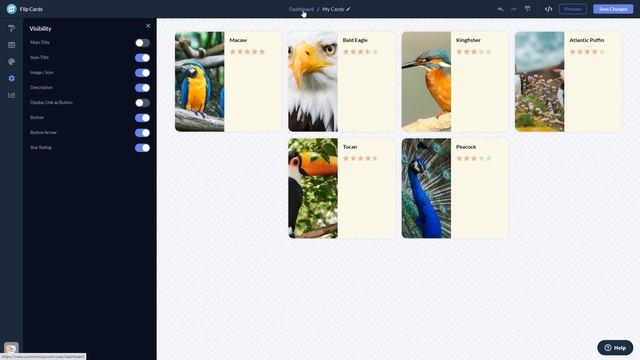Click the Peacock card title
This screenshot has height=360, width=640.
466,147
